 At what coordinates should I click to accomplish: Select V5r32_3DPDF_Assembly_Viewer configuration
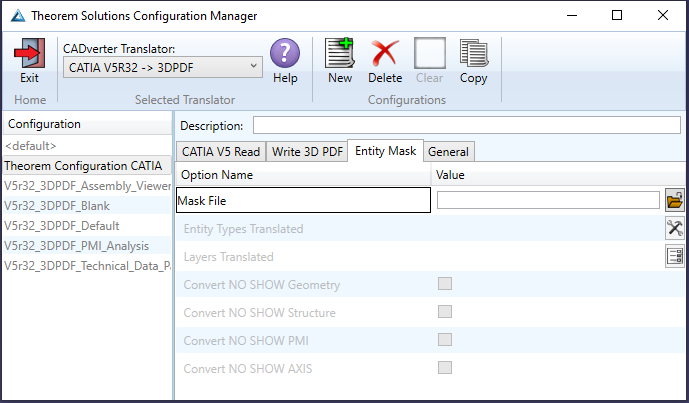coord(87,186)
